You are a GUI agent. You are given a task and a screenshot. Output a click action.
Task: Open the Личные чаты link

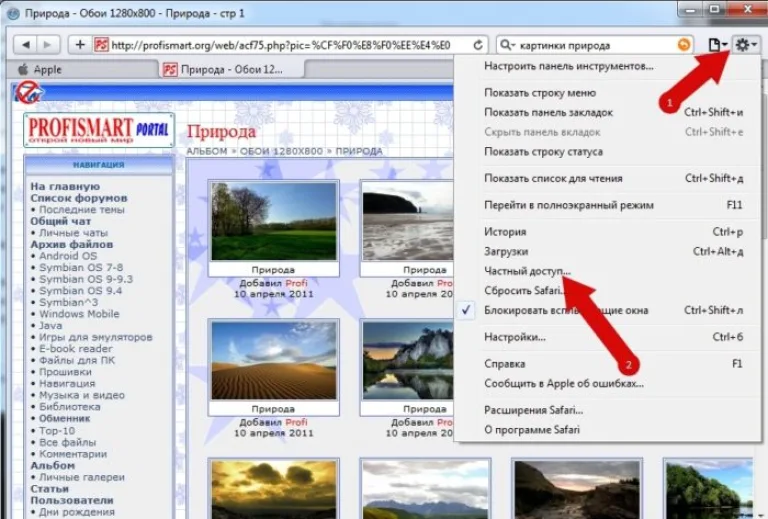pos(73,233)
